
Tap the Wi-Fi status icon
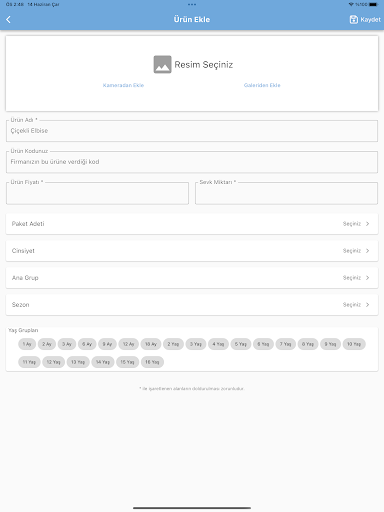click(x=351, y=4)
